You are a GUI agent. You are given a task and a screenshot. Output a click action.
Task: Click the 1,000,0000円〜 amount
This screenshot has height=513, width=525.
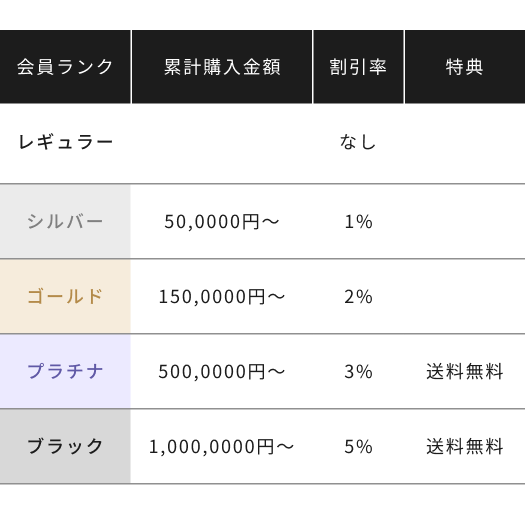tap(221, 447)
